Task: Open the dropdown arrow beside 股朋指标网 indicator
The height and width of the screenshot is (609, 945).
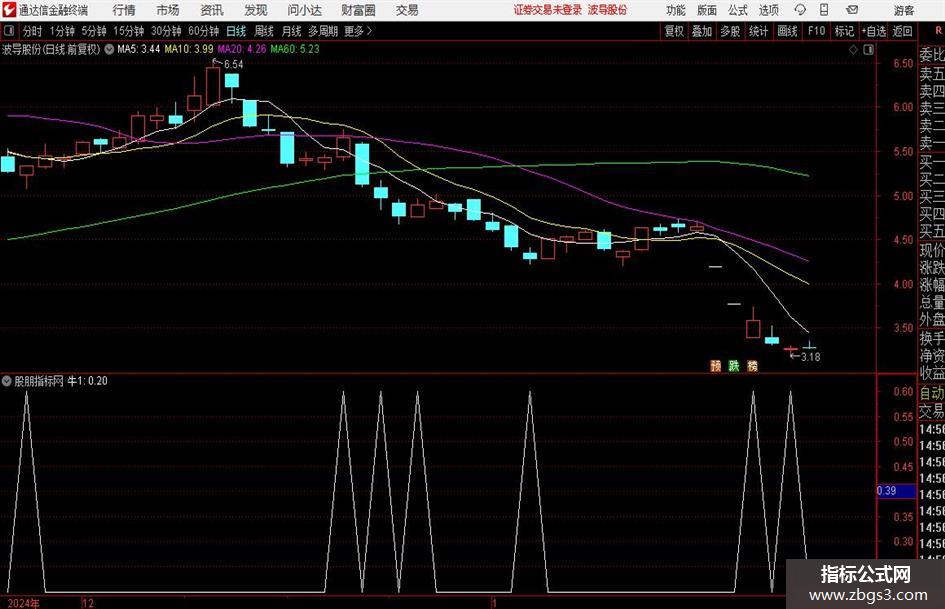Action: [x=7, y=381]
